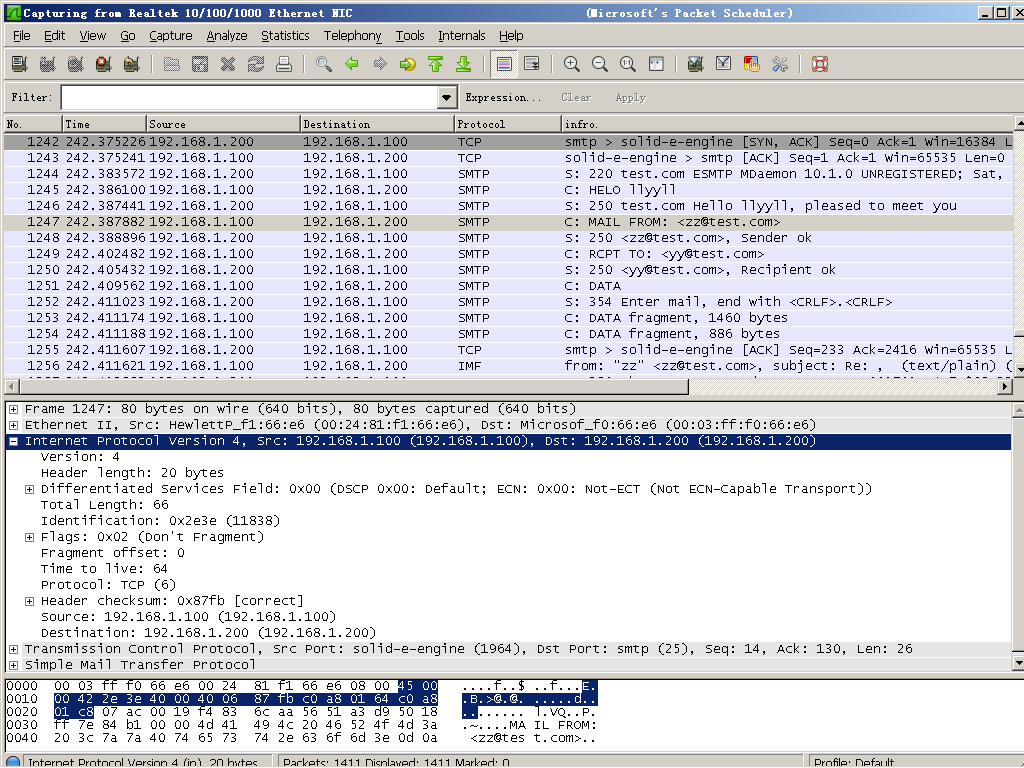Viewport: 1024px width, 768px height.
Task: Focus the display Filter input field
Action: tap(250, 98)
